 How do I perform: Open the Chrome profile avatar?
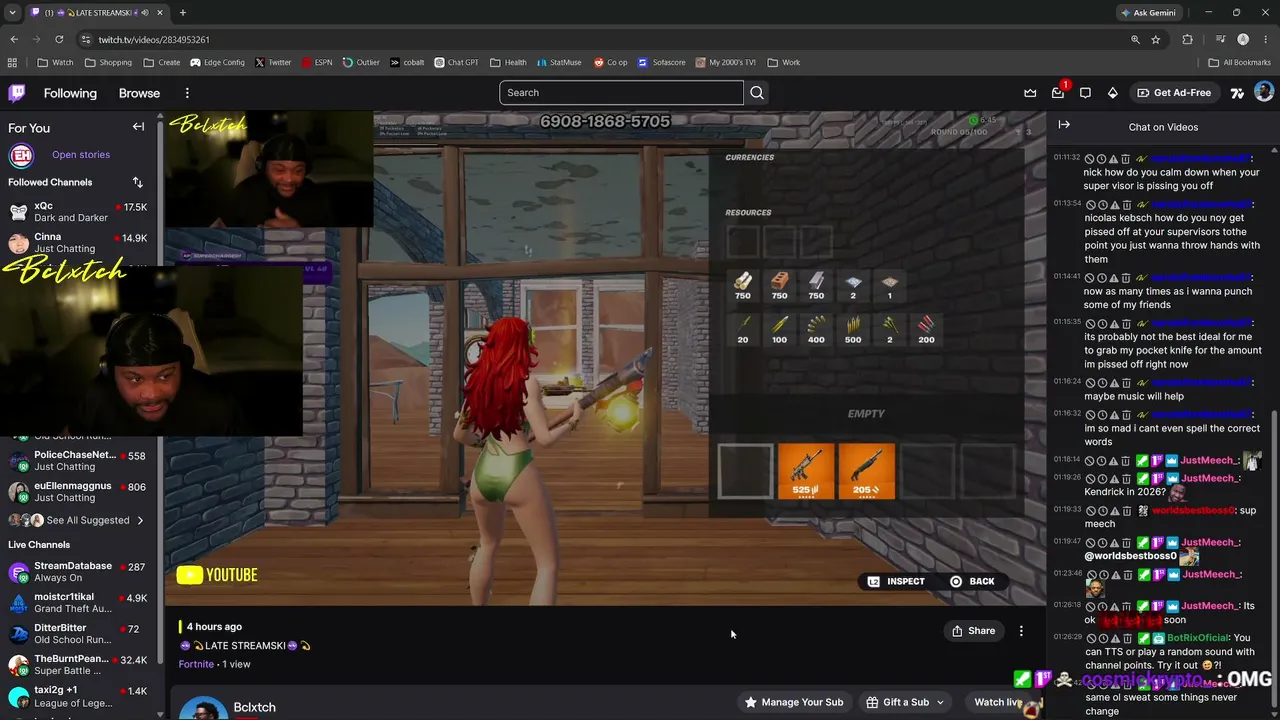(1243, 39)
